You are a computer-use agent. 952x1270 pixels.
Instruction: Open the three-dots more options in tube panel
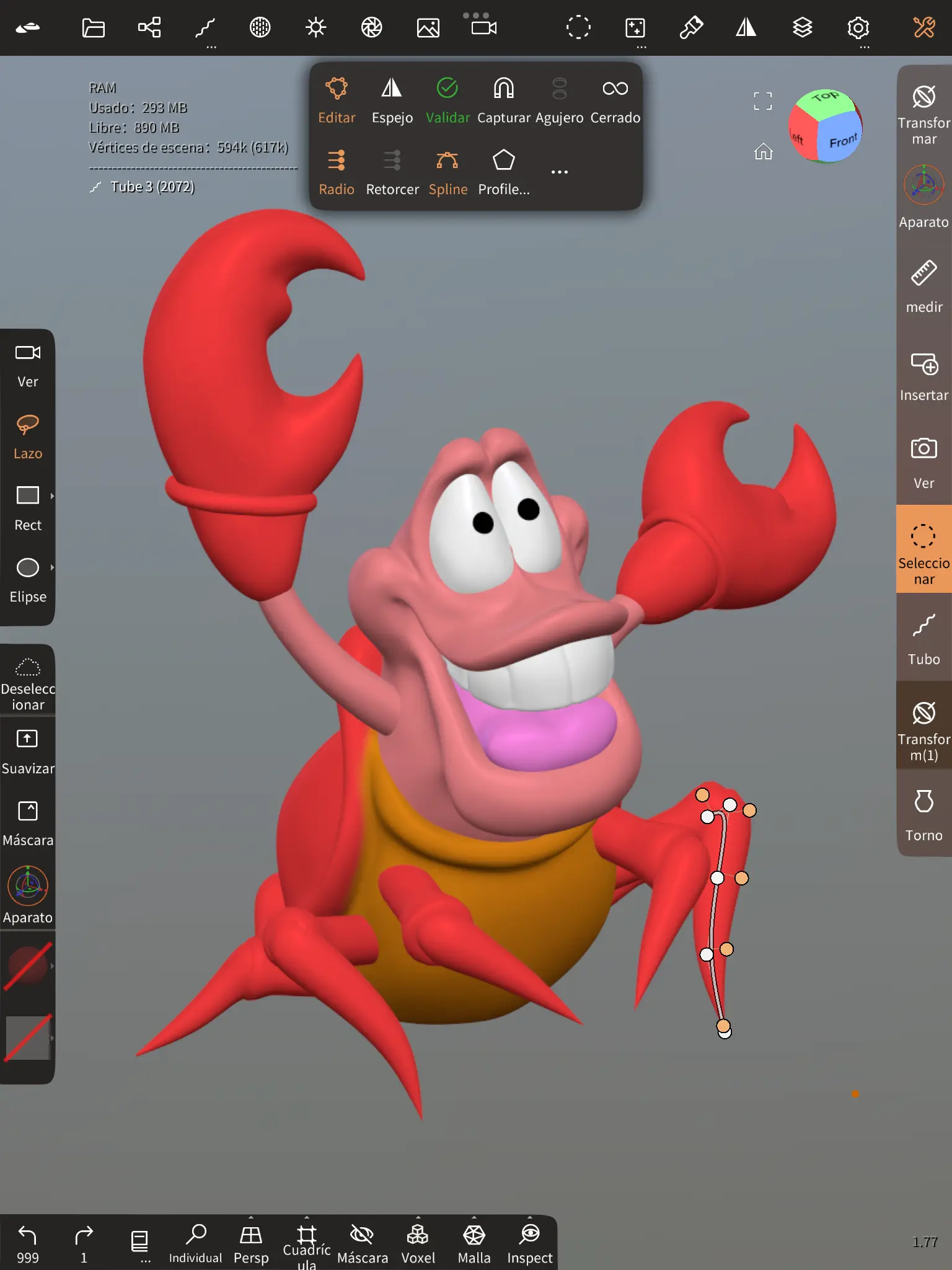tap(559, 172)
